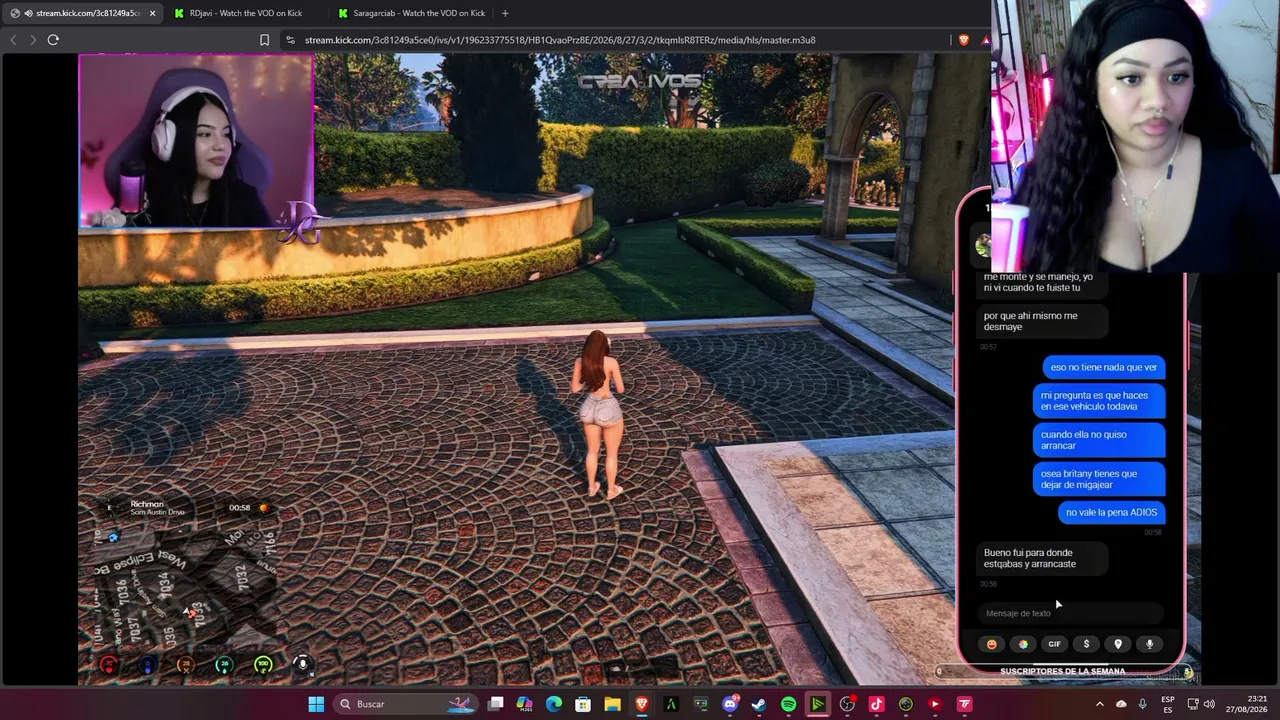The image size is (1280, 720).
Task: Open the site information icon beside the URL
Action: point(290,40)
